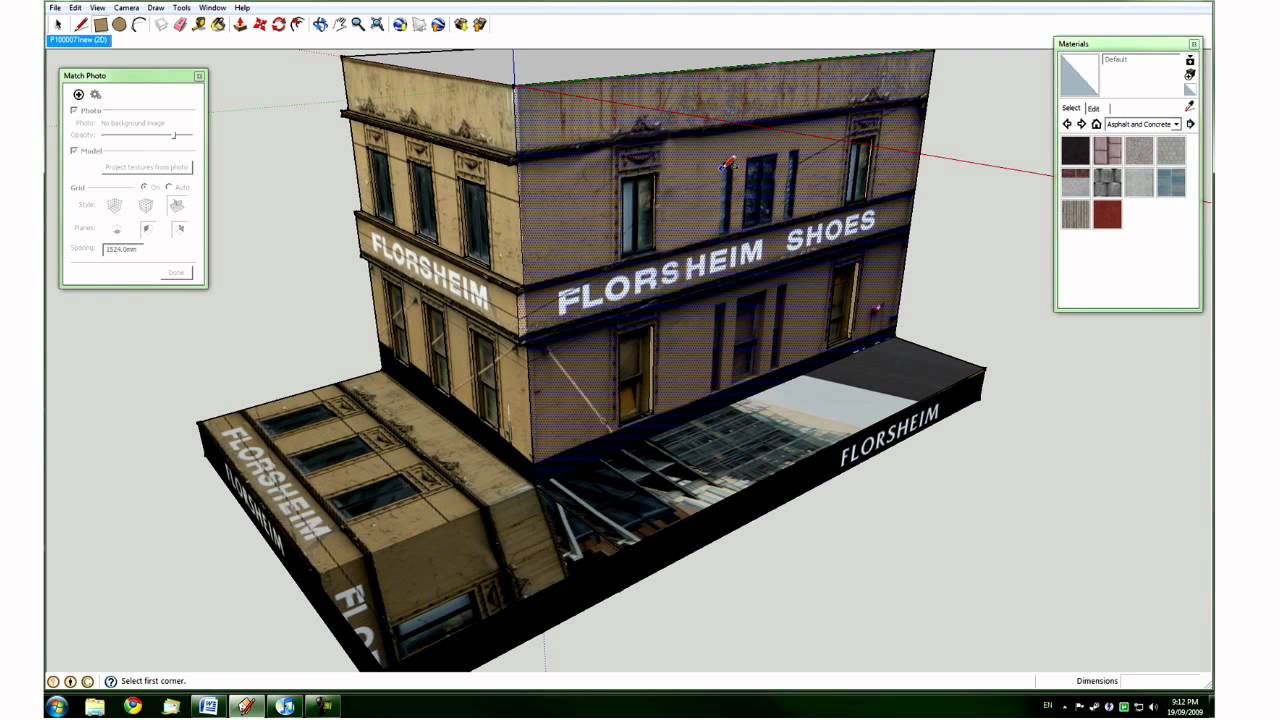
Task: Choose the first grid style option
Action: point(114,205)
